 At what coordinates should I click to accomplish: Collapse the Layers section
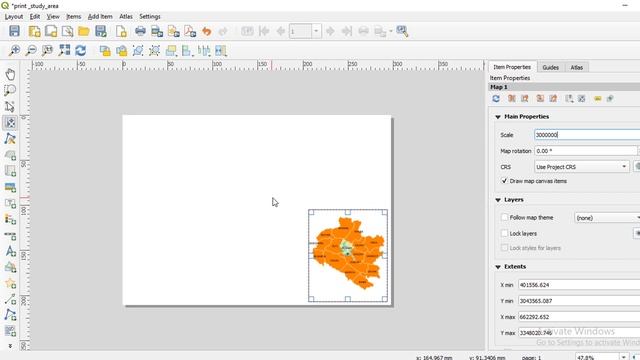pyautogui.click(x=498, y=200)
